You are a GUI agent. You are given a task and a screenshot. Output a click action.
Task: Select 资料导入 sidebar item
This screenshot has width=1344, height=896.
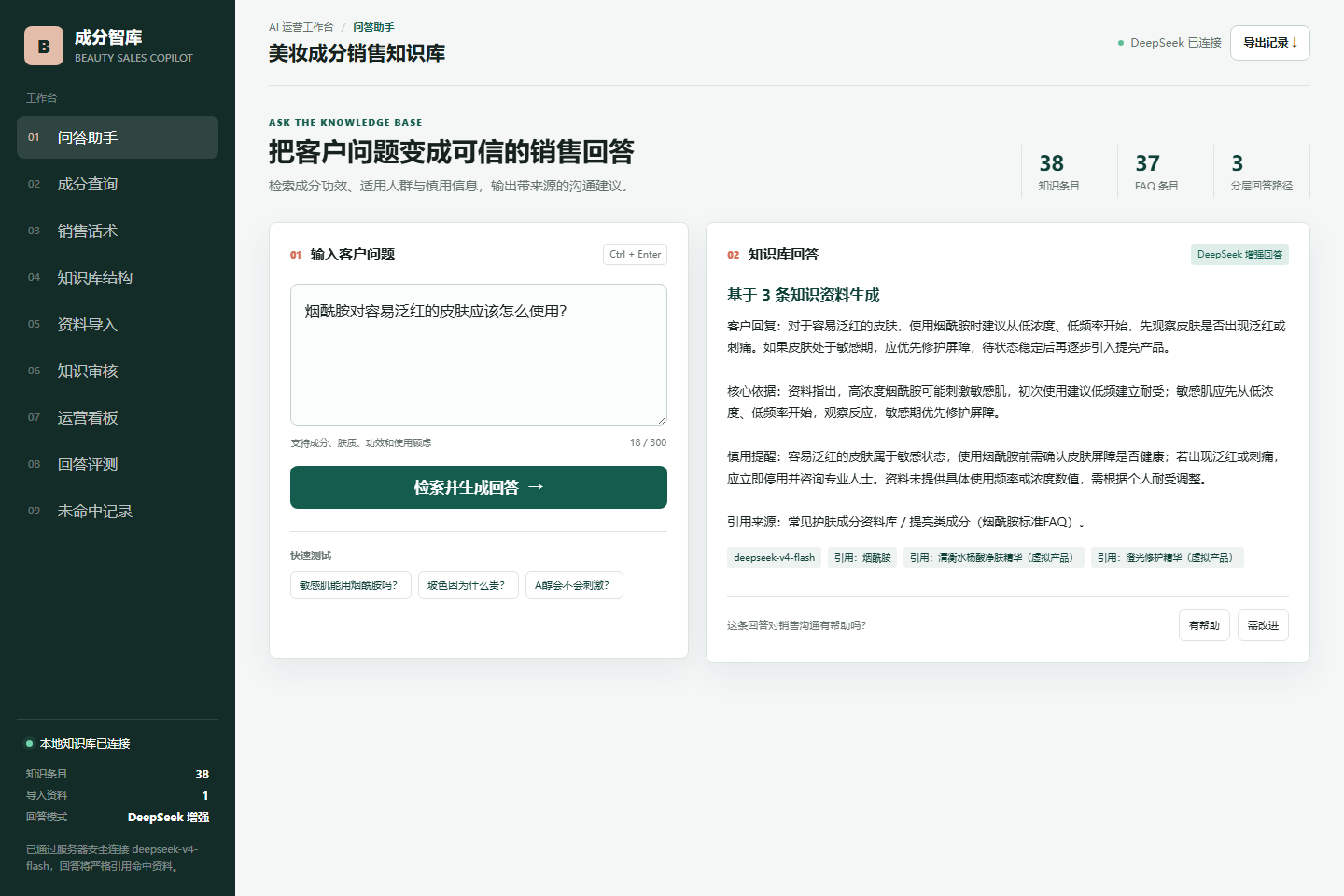(118, 324)
